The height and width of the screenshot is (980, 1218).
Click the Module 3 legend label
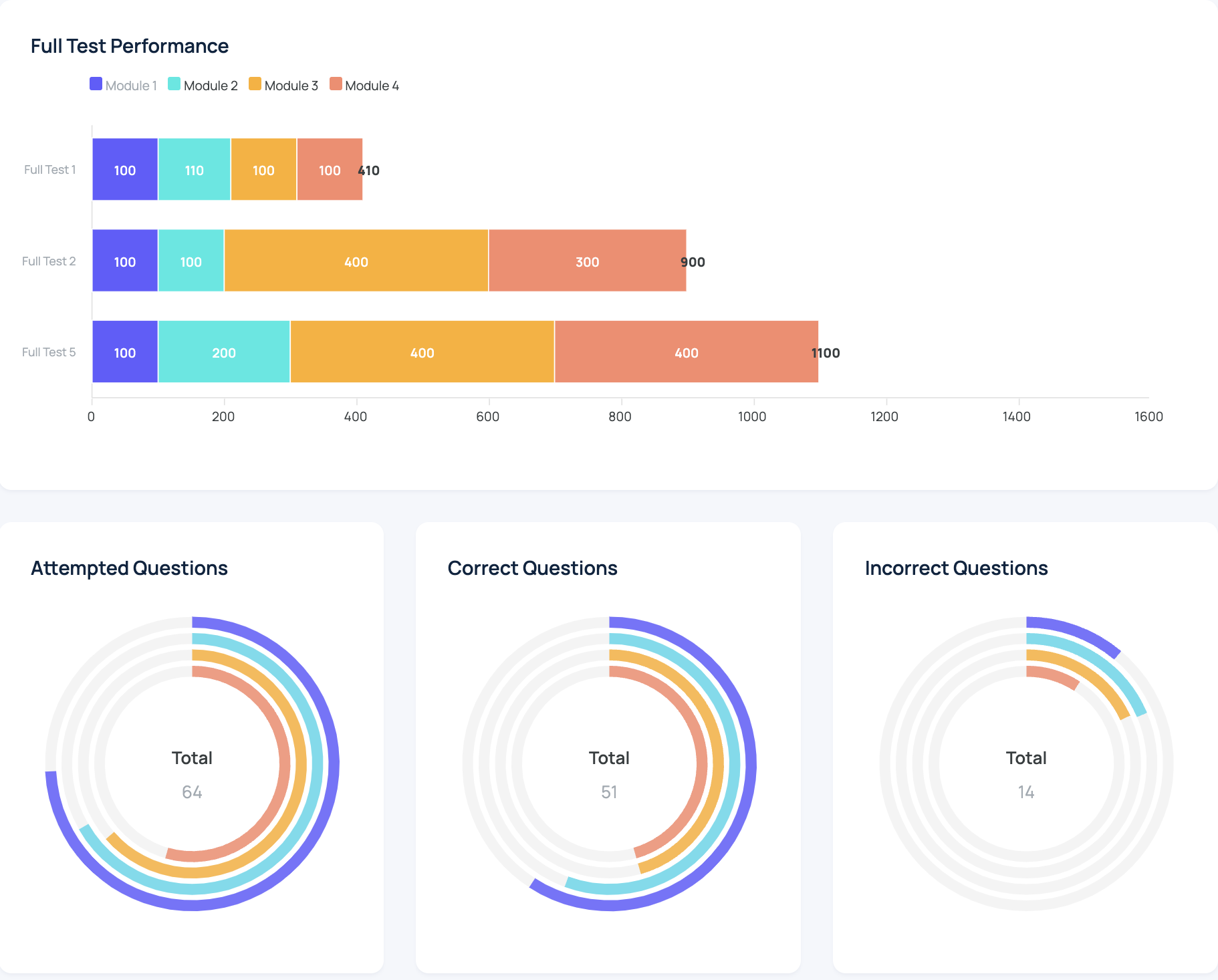pos(291,86)
